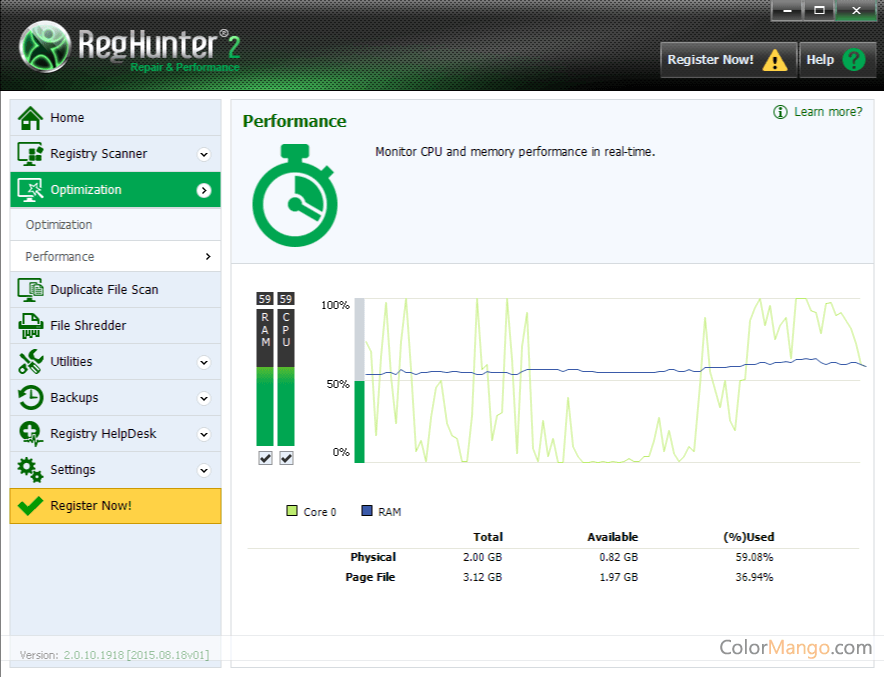Click the Physical available 0.82 GB
884x677 pixels.
[x=618, y=557]
